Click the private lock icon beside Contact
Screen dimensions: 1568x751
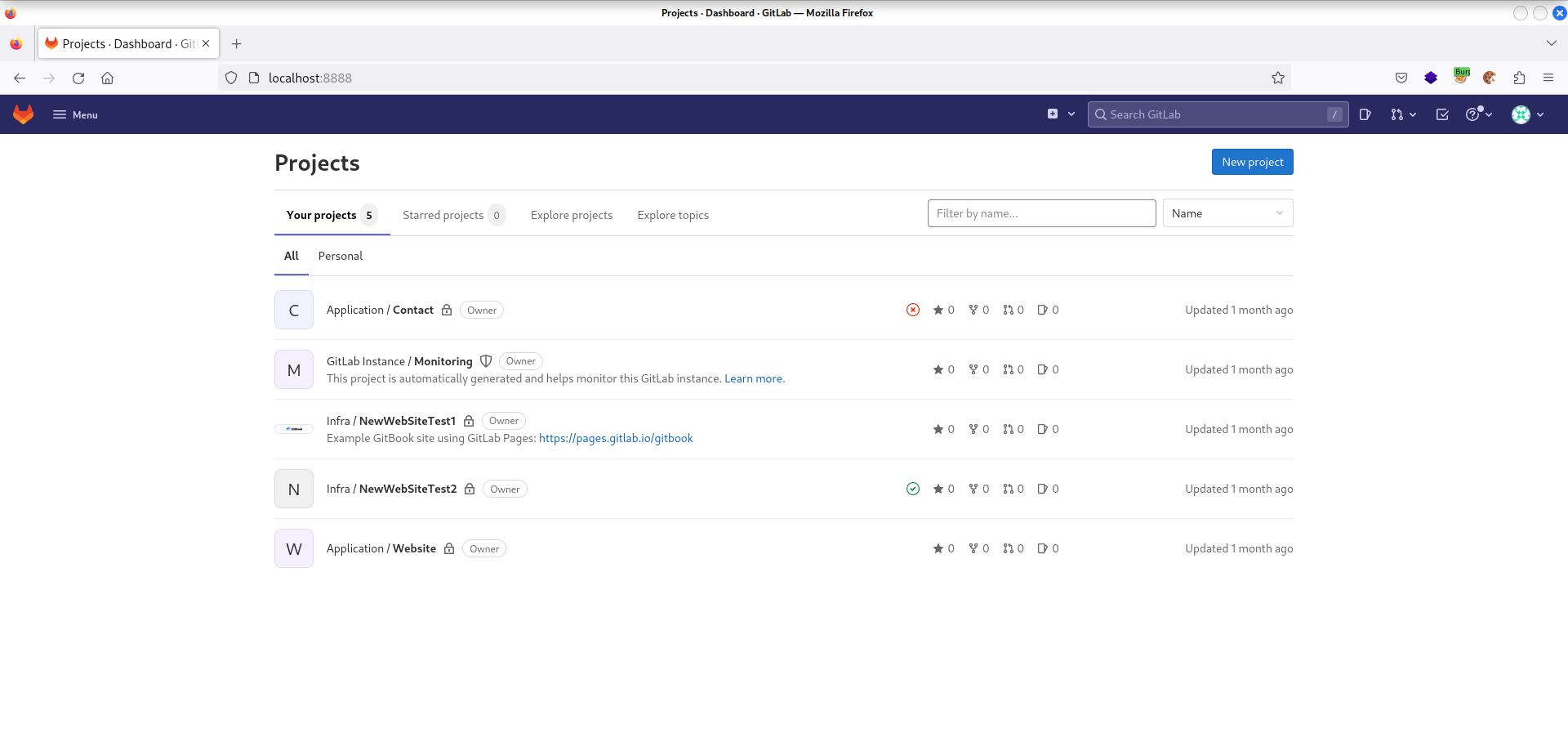(447, 310)
